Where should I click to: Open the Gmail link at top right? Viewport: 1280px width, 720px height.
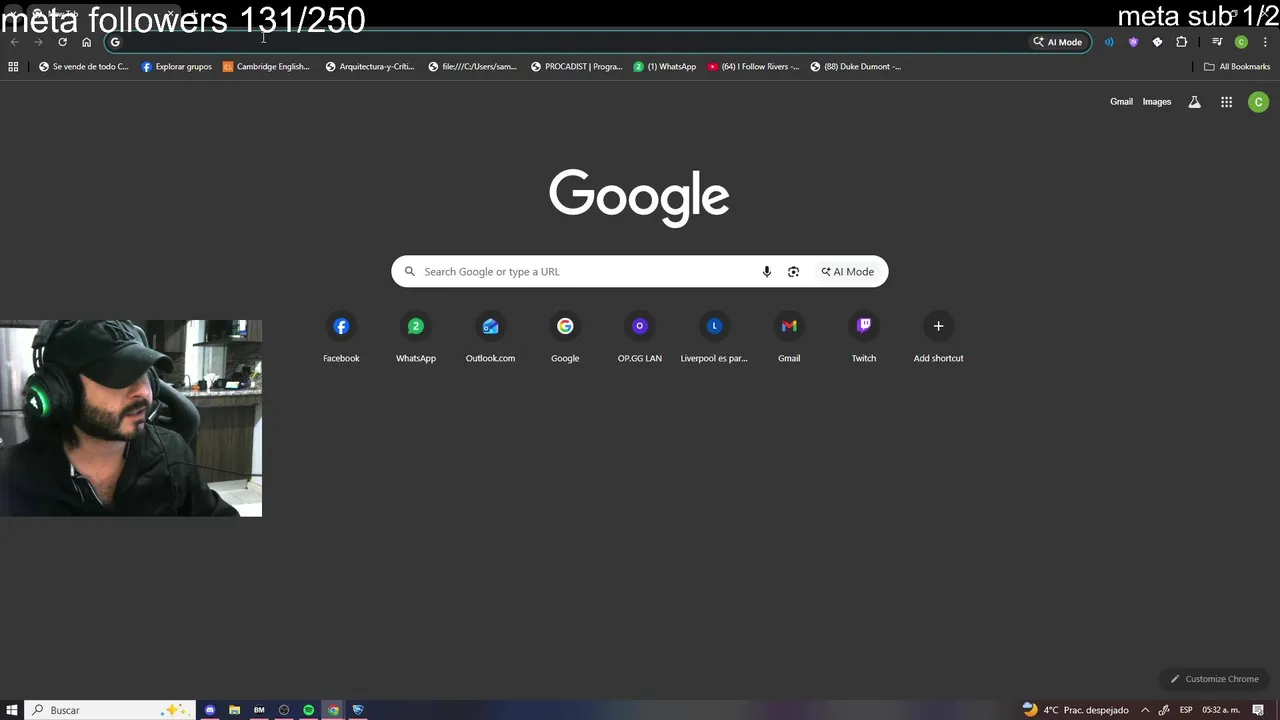click(1121, 102)
